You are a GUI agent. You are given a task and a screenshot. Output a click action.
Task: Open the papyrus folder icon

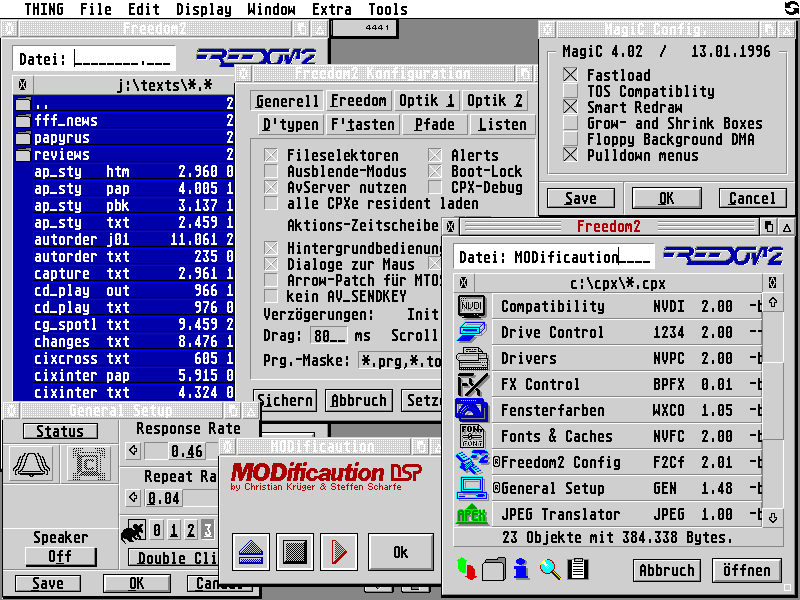(x=22, y=138)
